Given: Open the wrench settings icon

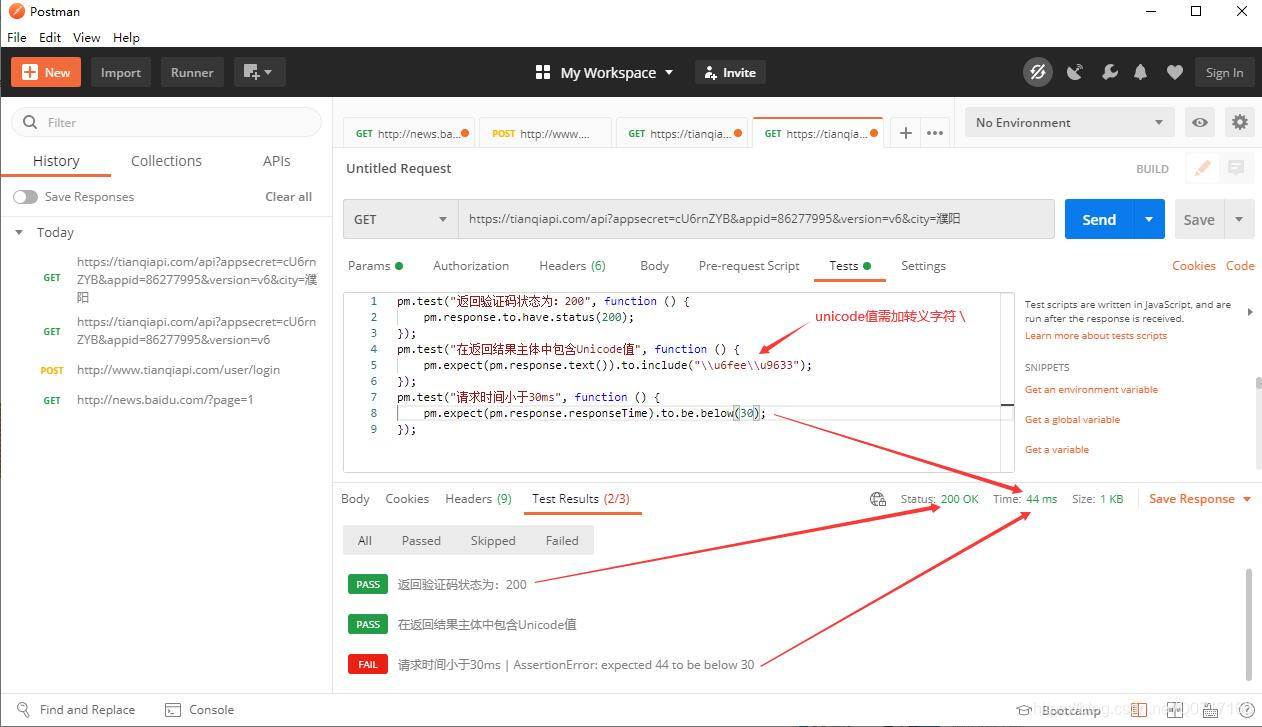Looking at the screenshot, I should [1109, 72].
